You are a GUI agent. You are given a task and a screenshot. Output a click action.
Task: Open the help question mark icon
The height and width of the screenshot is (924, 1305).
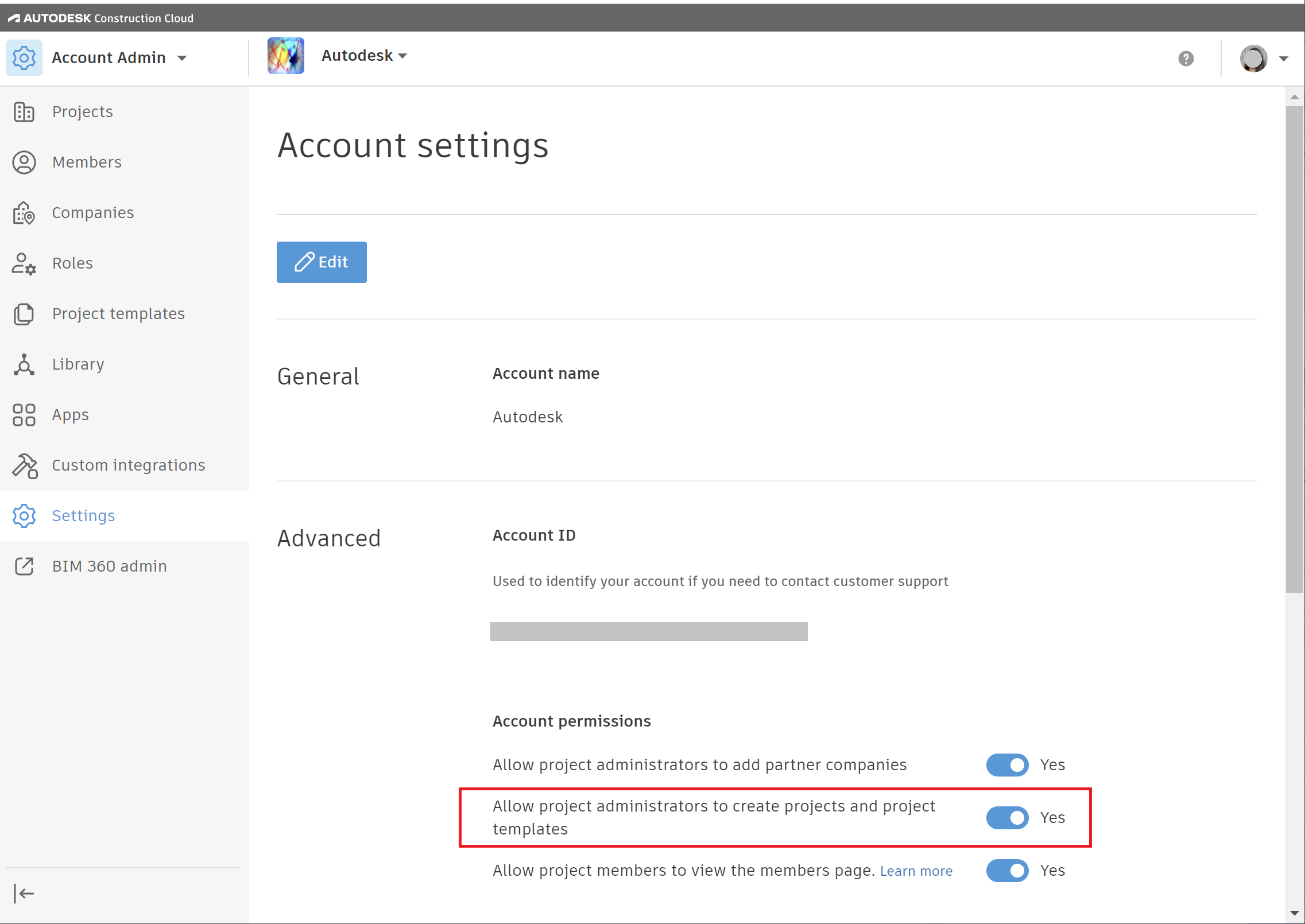(x=1187, y=58)
